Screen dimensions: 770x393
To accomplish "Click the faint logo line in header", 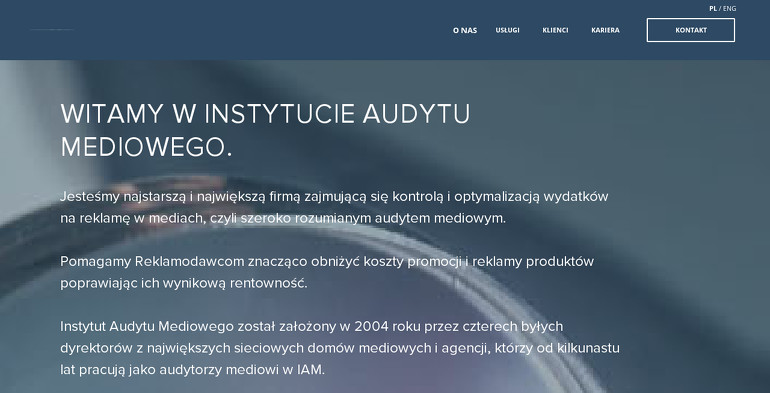I will [52, 29].
